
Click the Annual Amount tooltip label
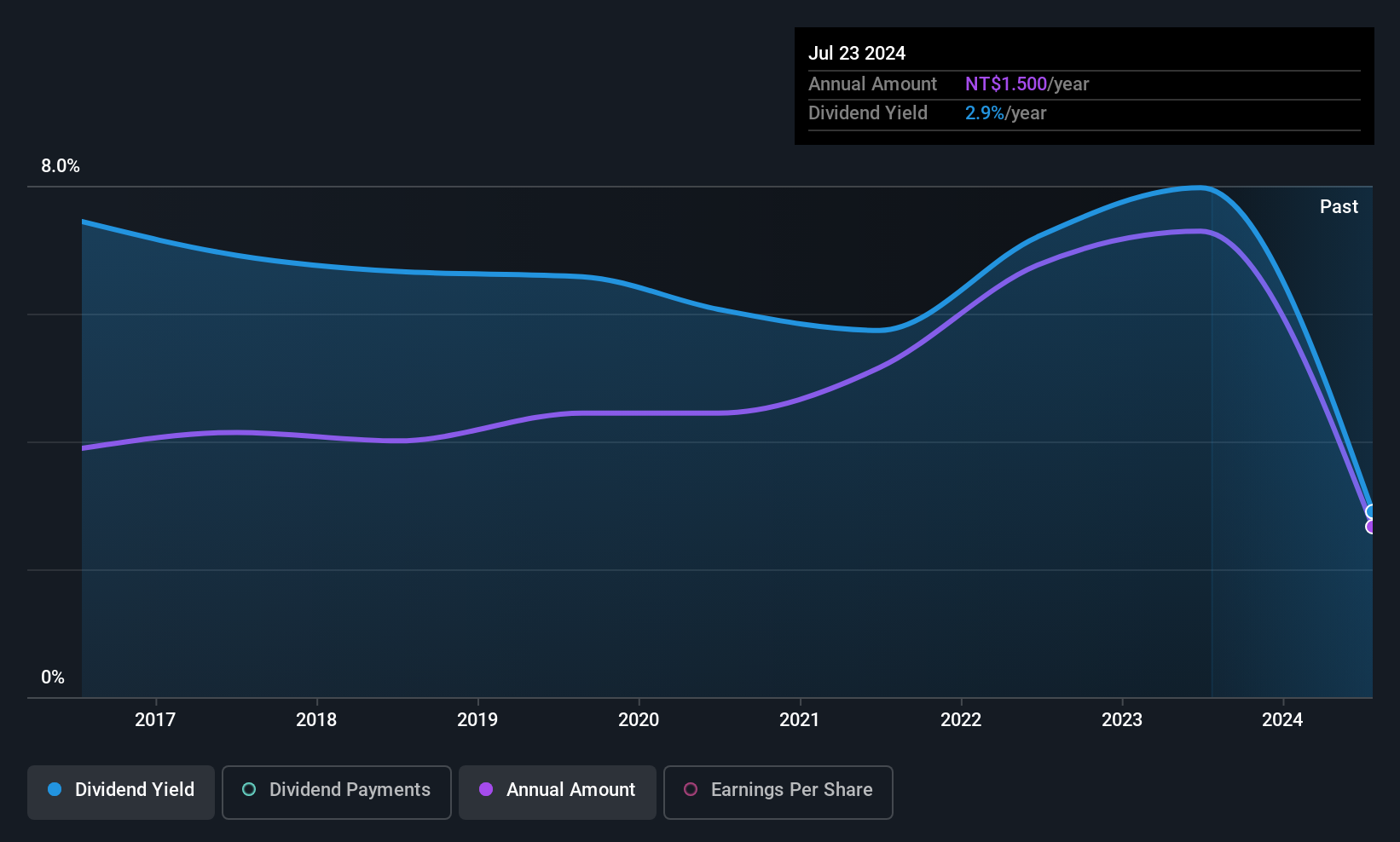[x=872, y=84]
